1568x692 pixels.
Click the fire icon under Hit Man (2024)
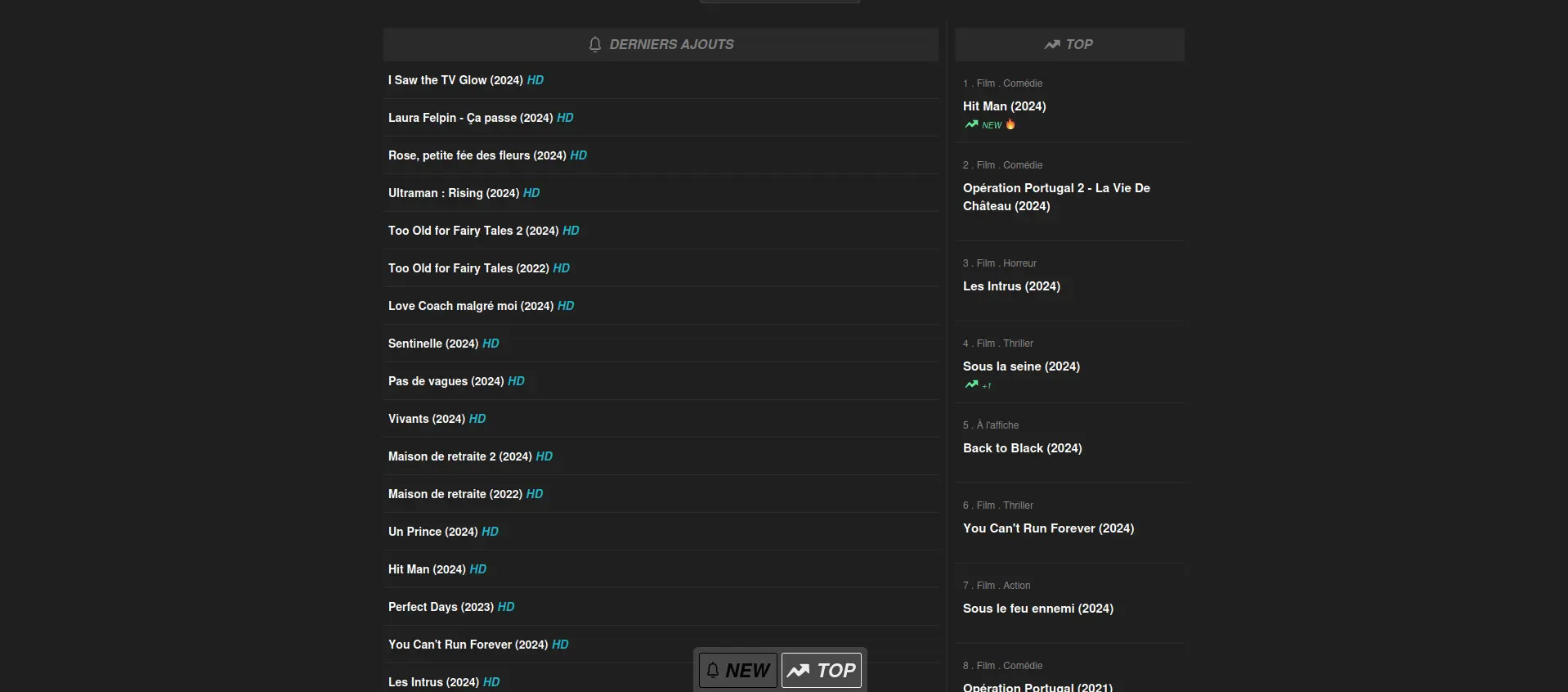tap(1010, 124)
